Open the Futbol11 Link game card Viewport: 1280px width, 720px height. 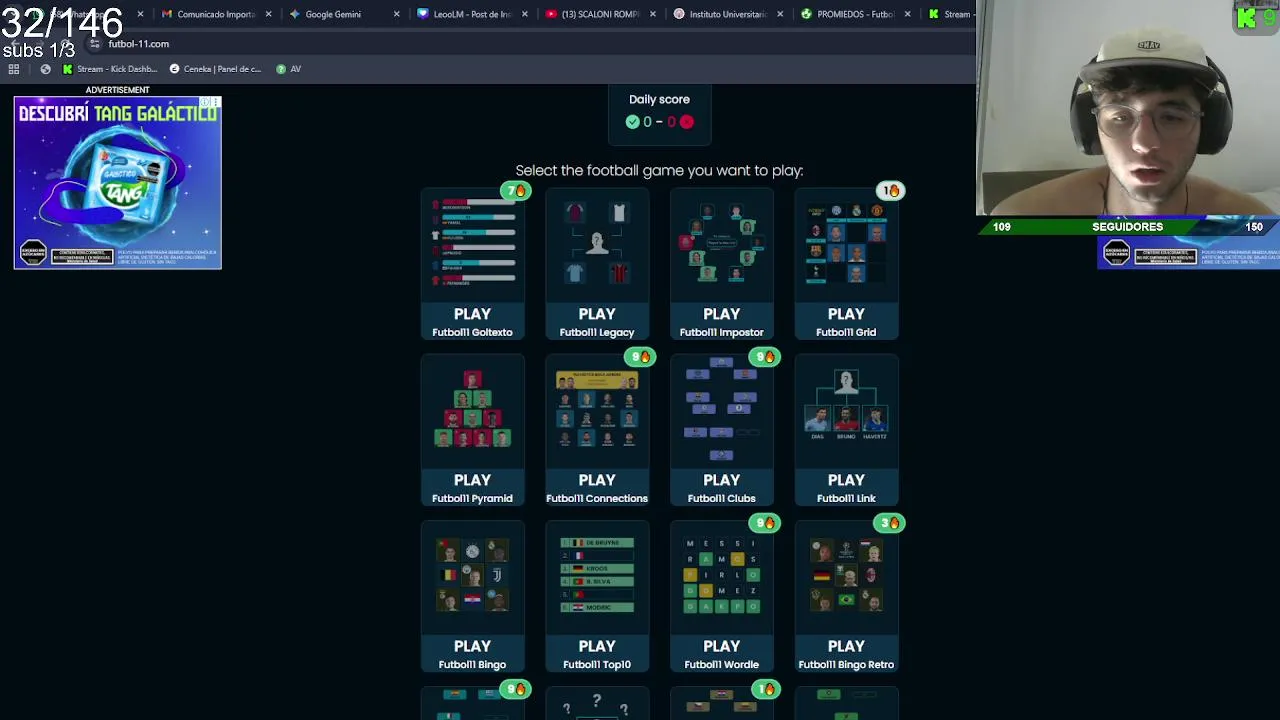[846, 431]
